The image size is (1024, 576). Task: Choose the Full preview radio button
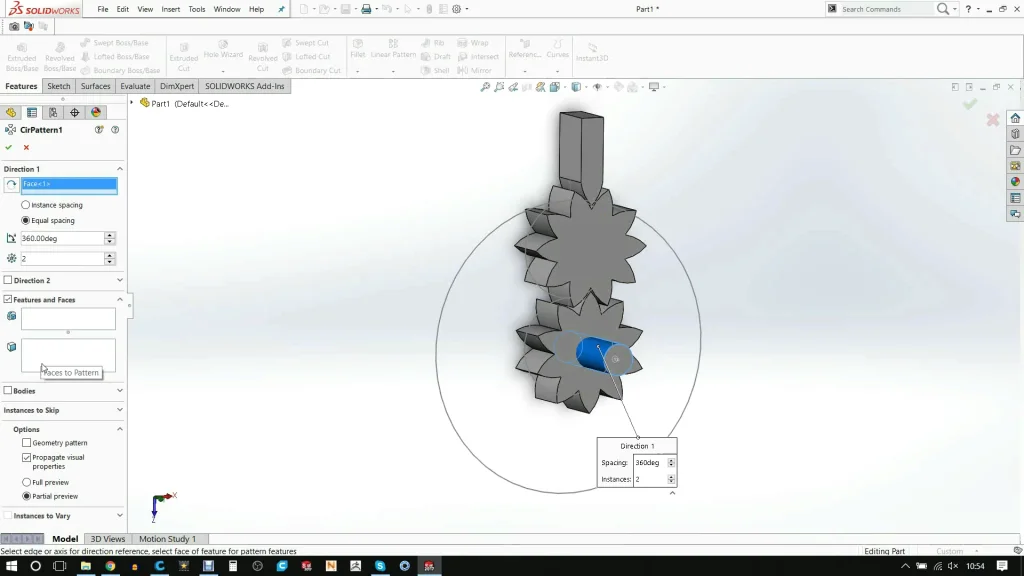click(x=26, y=482)
